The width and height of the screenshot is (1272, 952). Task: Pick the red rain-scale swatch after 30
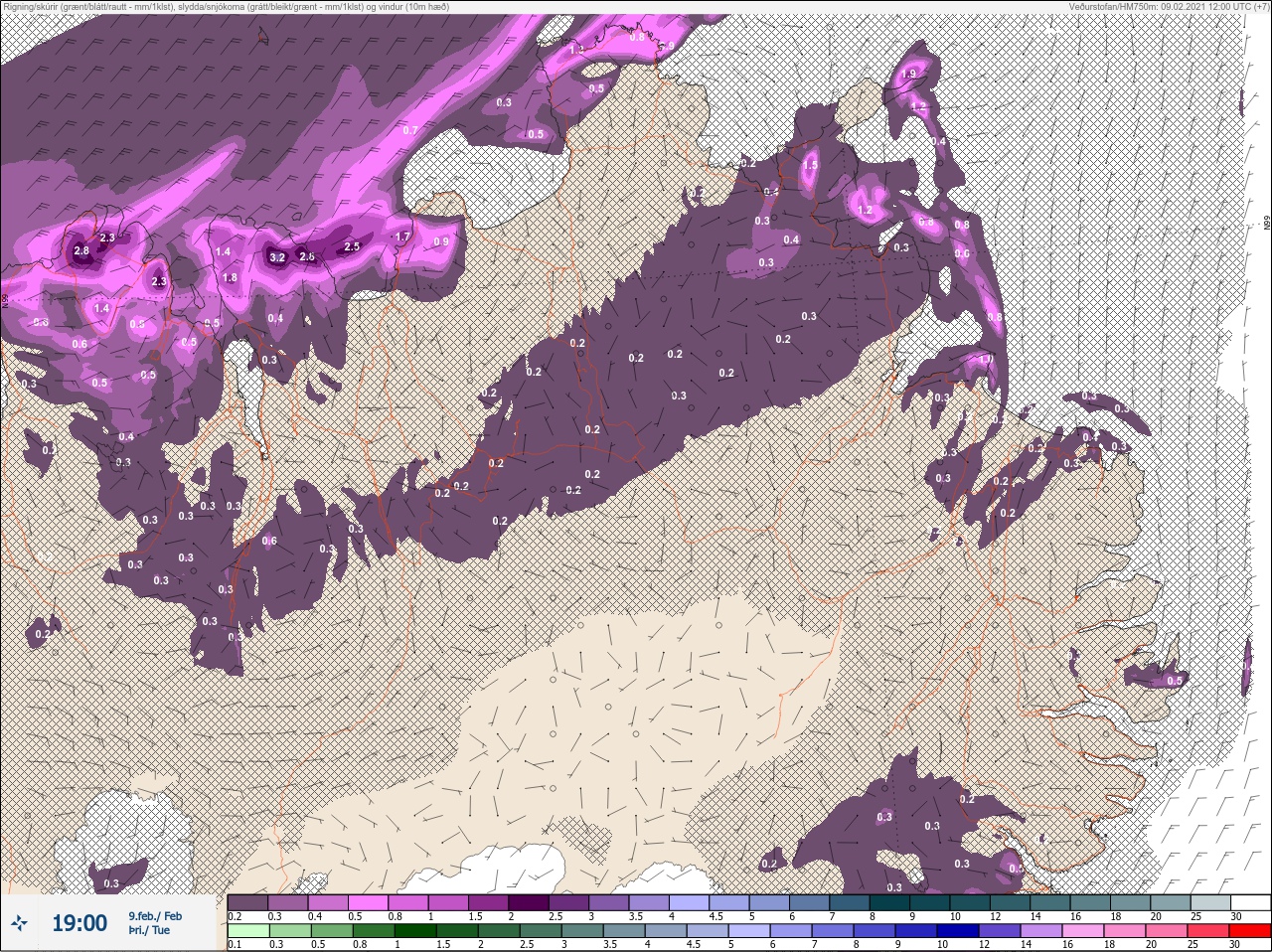1251,930
